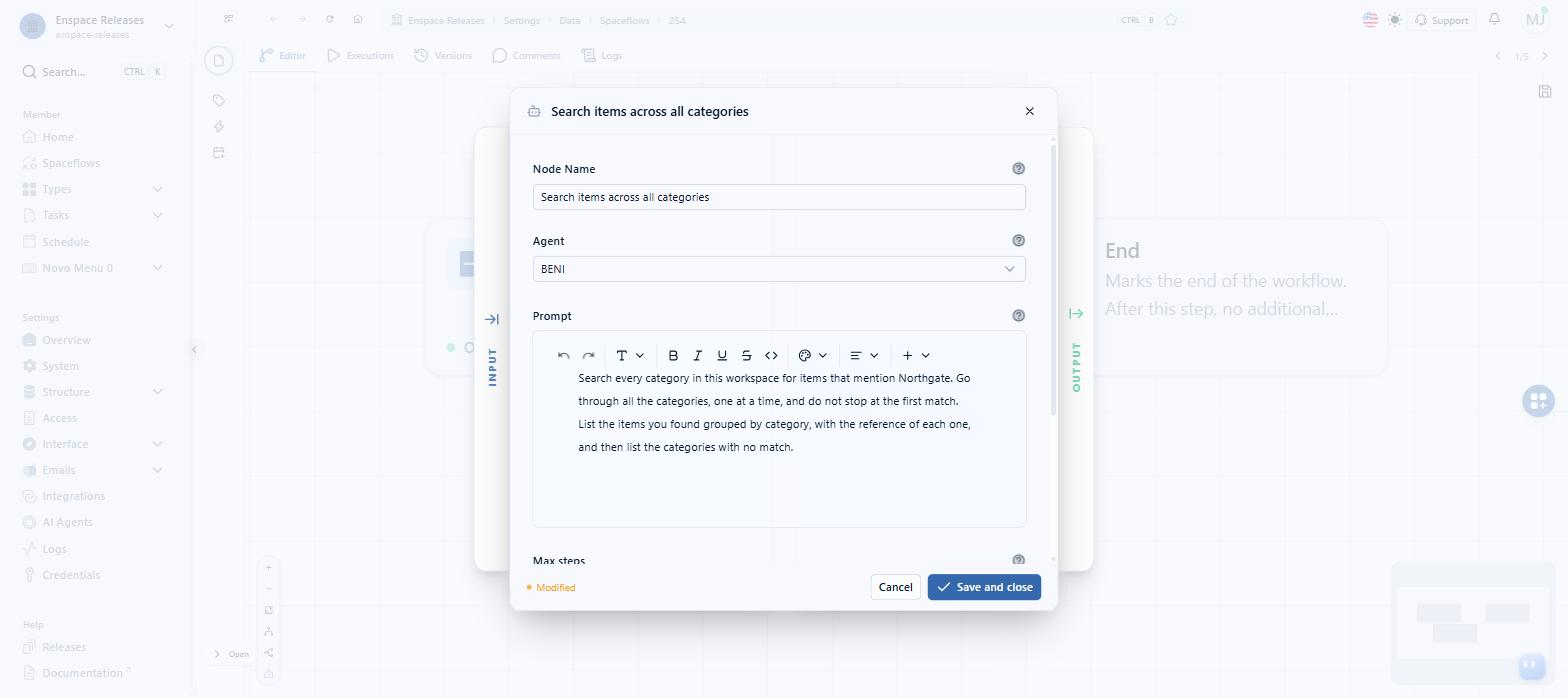Open the MJ user avatar menu
The width and height of the screenshot is (1568, 698).
1535,19
